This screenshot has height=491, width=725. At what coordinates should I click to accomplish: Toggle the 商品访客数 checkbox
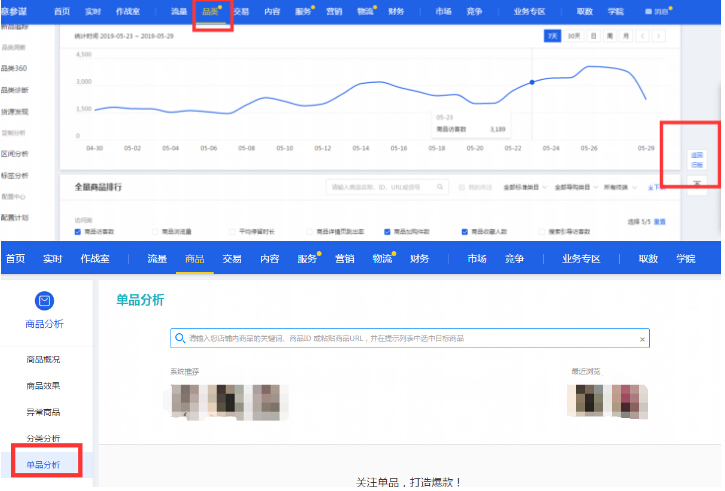tap(78, 231)
